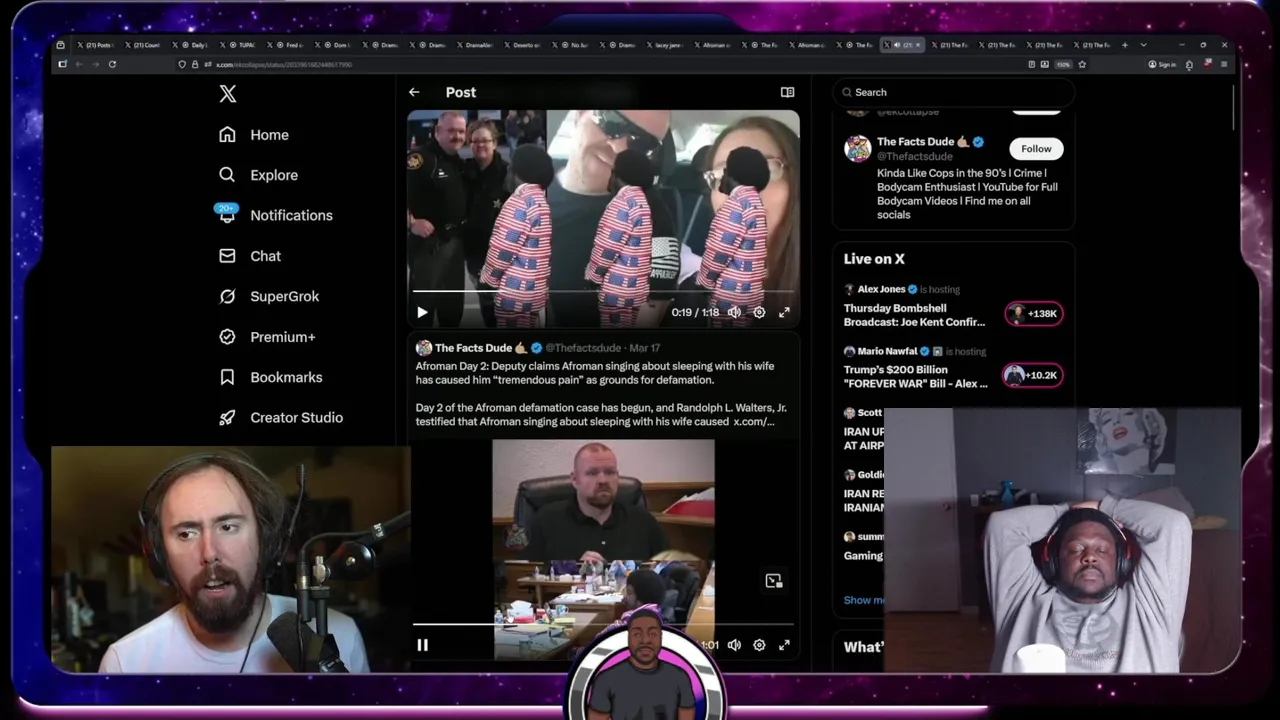
Task: Open the X logo home link
Action: click(x=228, y=94)
